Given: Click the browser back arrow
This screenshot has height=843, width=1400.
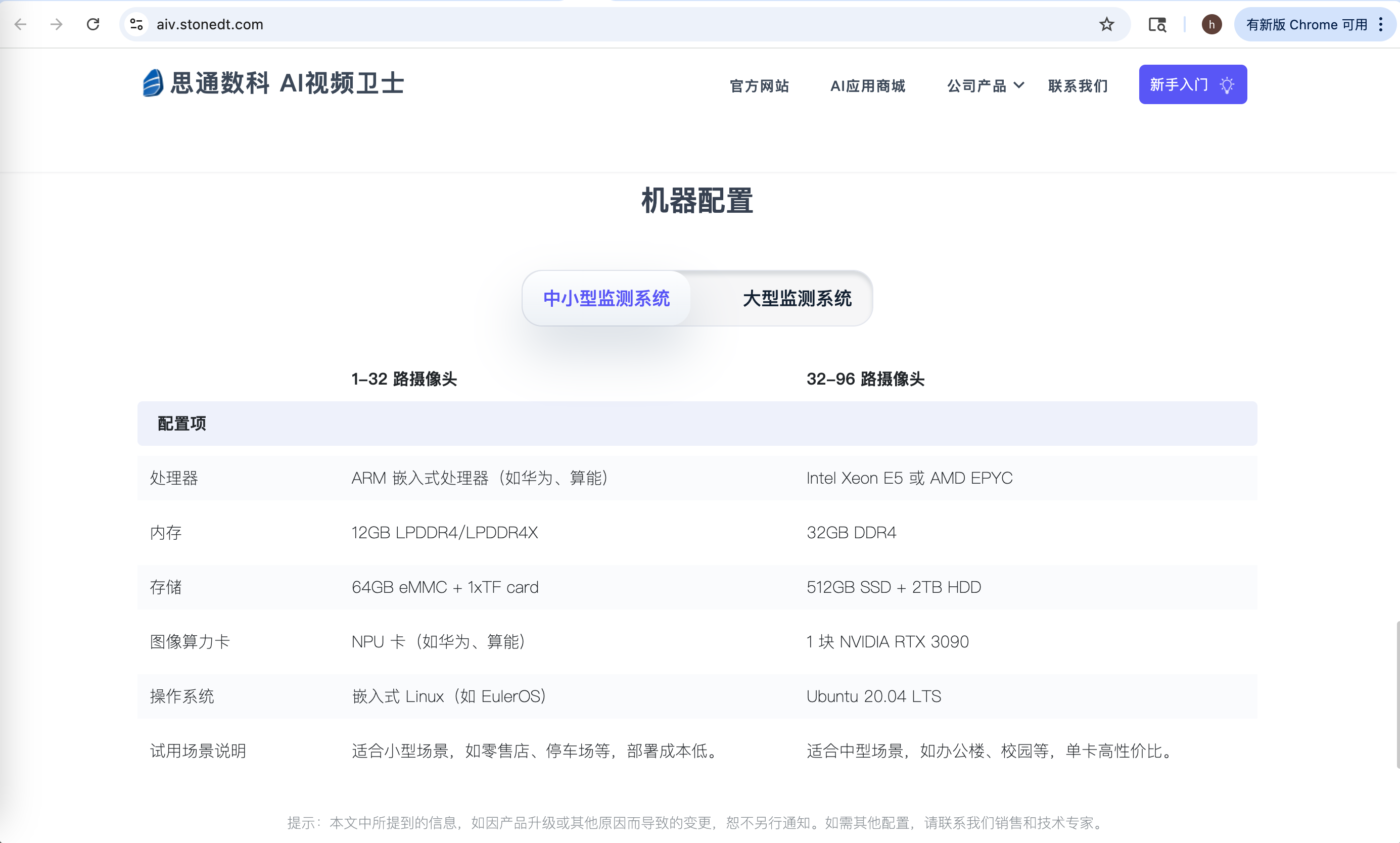Looking at the screenshot, I should pos(21,24).
